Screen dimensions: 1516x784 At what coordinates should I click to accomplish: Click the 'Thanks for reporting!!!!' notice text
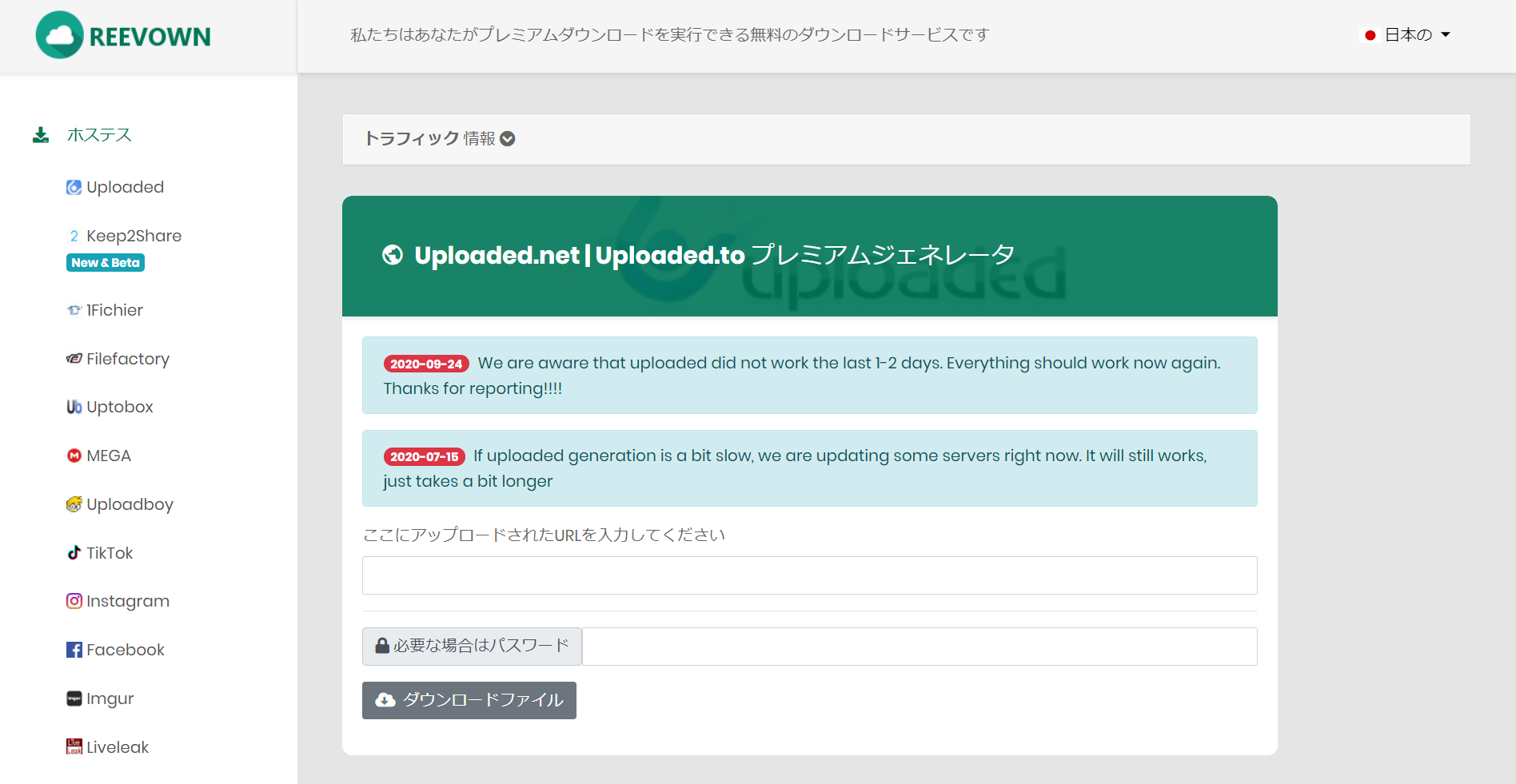pos(473,388)
